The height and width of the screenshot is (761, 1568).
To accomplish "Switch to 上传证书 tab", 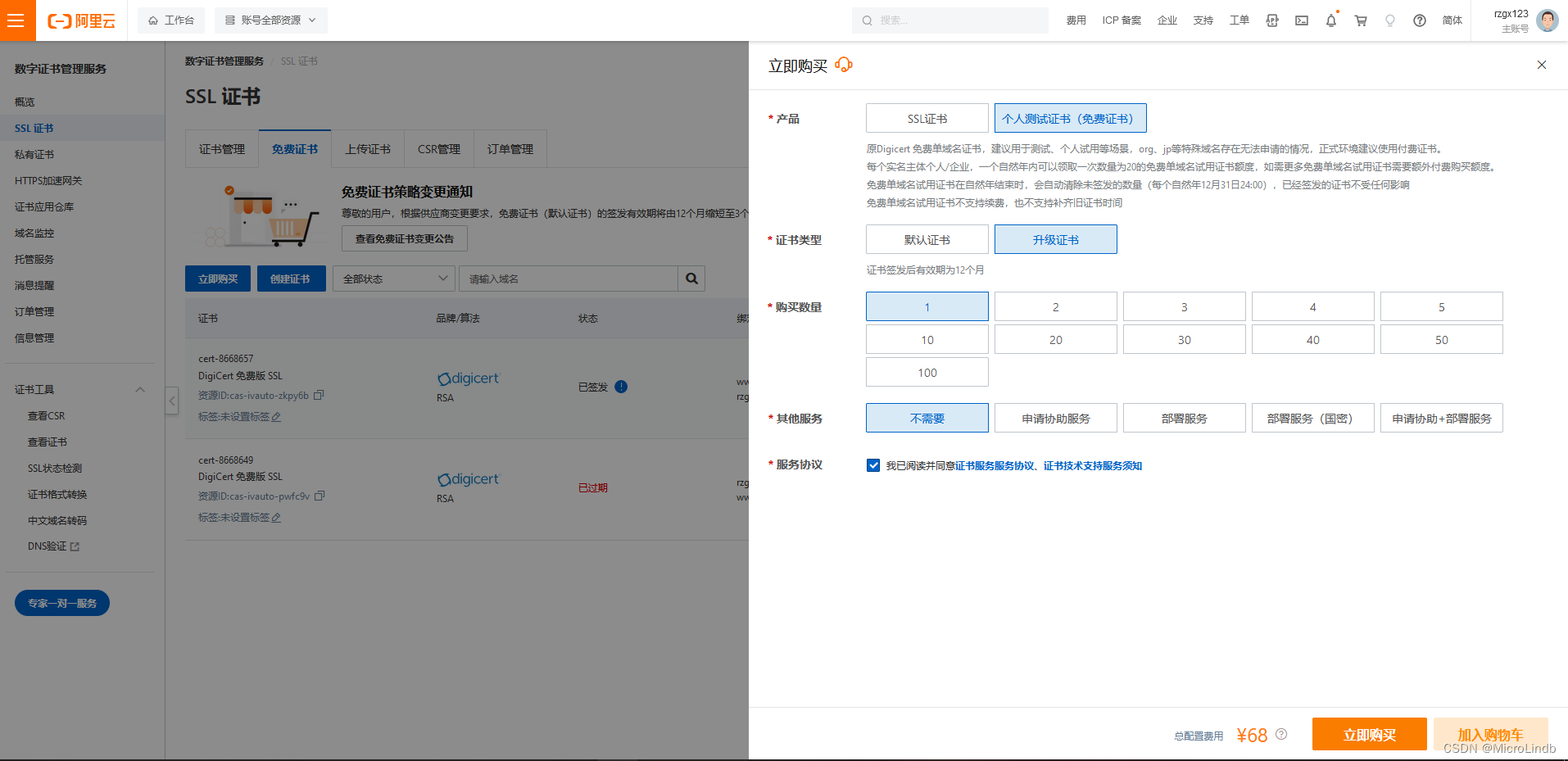I will click(x=368, y=149).
